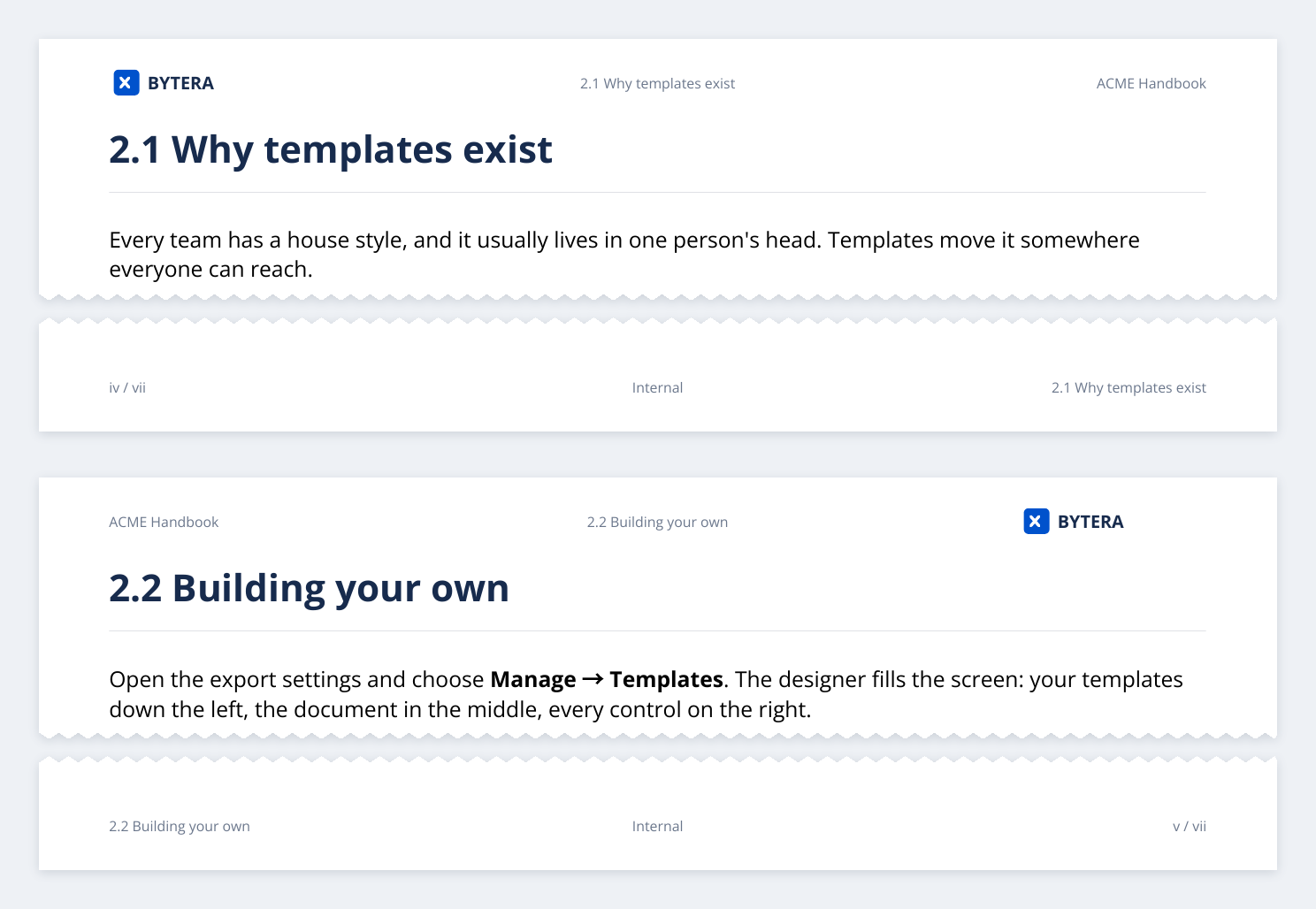Click the '2.2 Building your own' main heading
The width and height of the screenshot is (1316, 909).
pos(310,588)
